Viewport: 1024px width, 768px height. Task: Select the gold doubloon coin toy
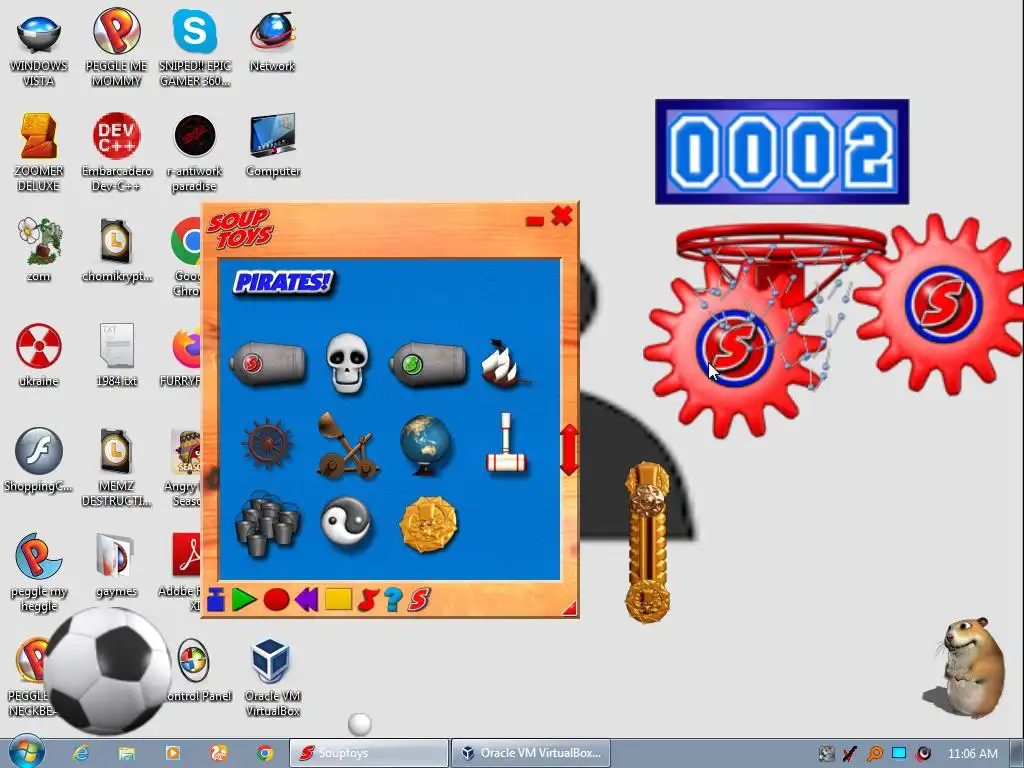tap(428, 524)
